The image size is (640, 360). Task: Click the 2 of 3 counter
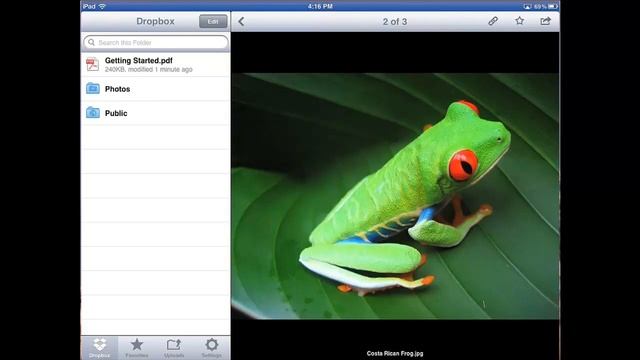pyautogui.click(x=395, y=22)
